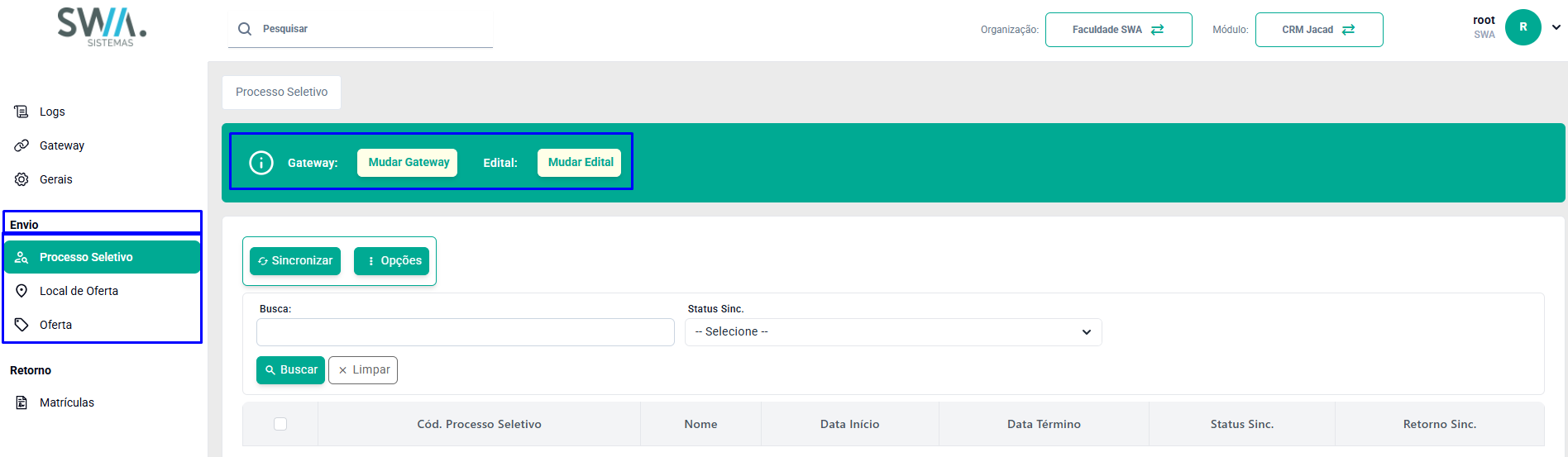Click the swap arrows beside Faculdade SWA
The image size is (1568, 457).
[1158, 30]
